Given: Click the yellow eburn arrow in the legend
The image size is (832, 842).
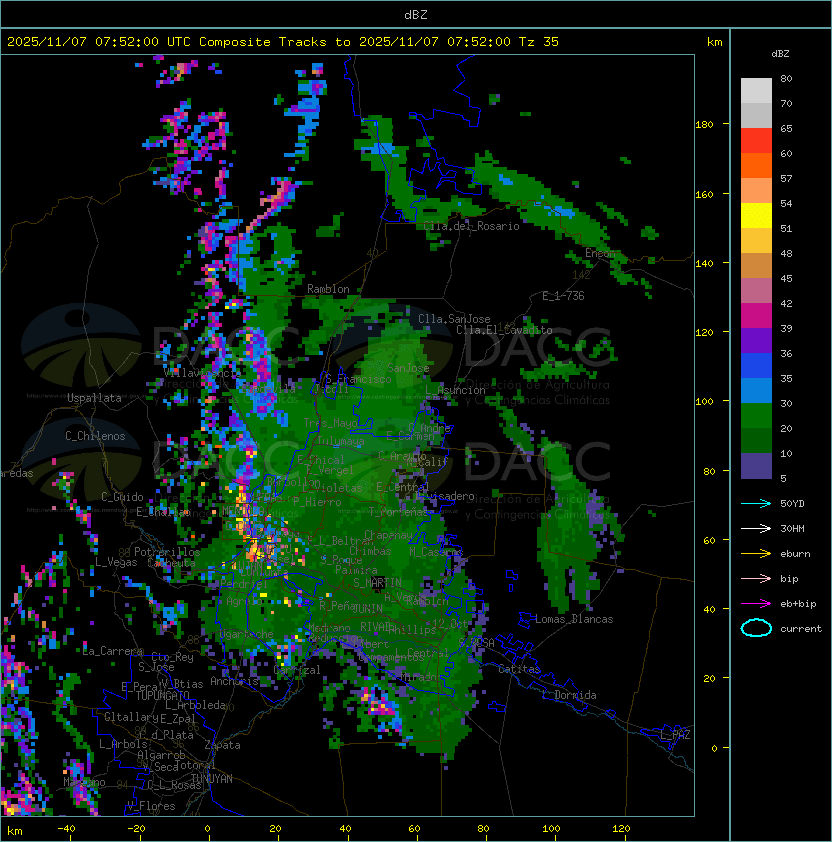Looking at the screenshot, I should point(756,553).
